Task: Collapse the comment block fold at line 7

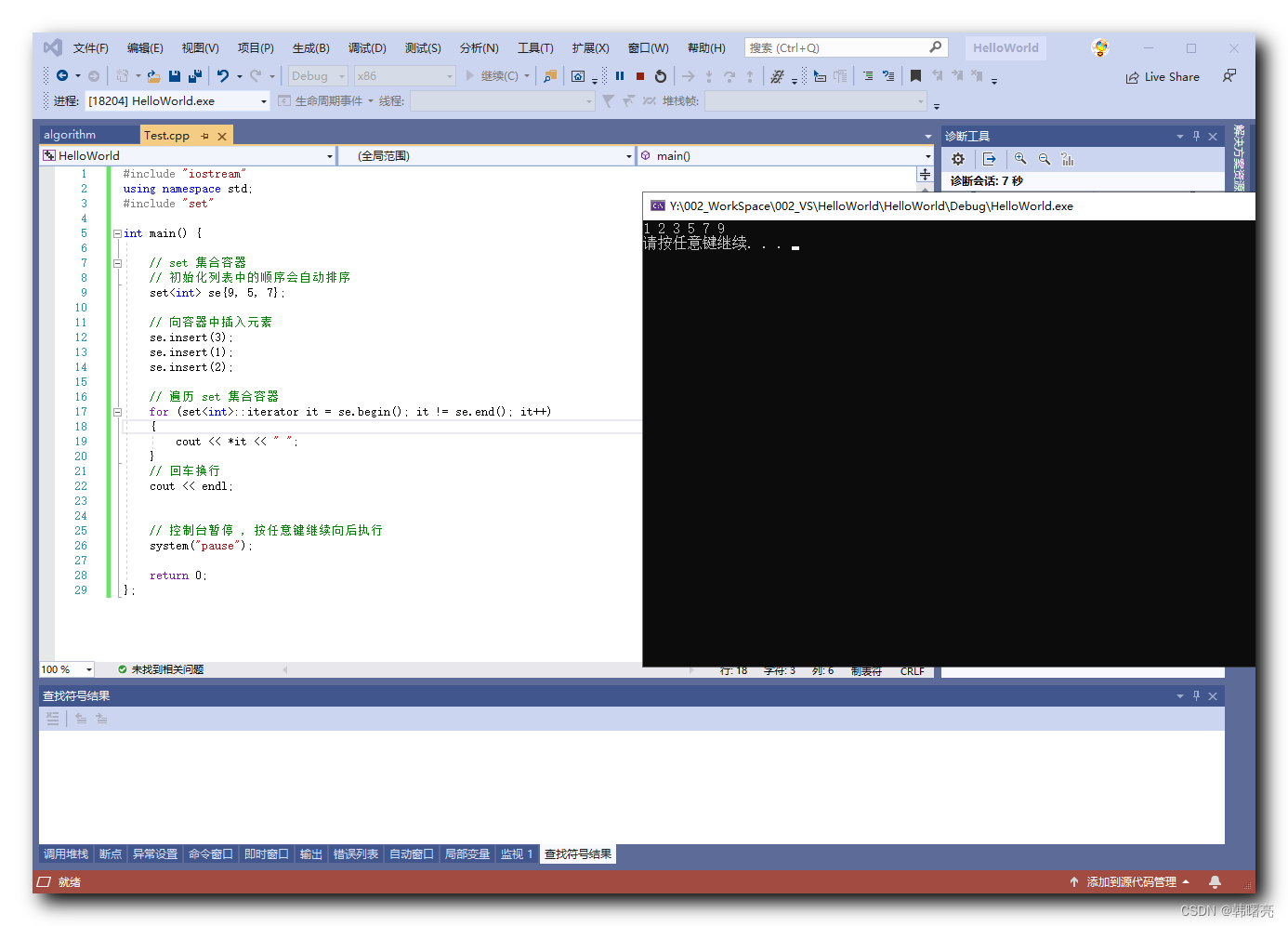Action: tap(117, 263)
